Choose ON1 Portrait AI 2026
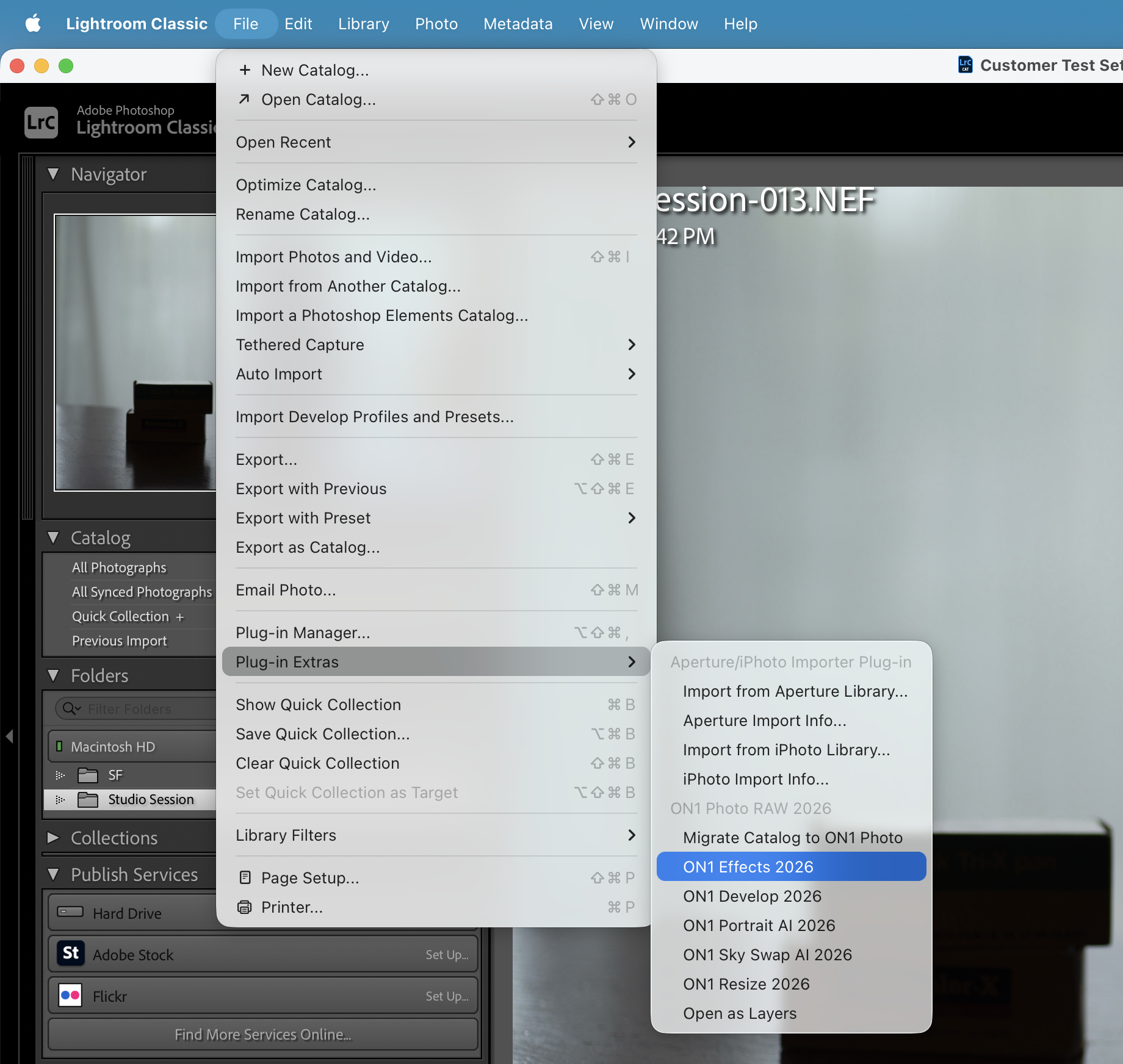The height and width of the screenshot is (1064, 1123). point(791,925)
